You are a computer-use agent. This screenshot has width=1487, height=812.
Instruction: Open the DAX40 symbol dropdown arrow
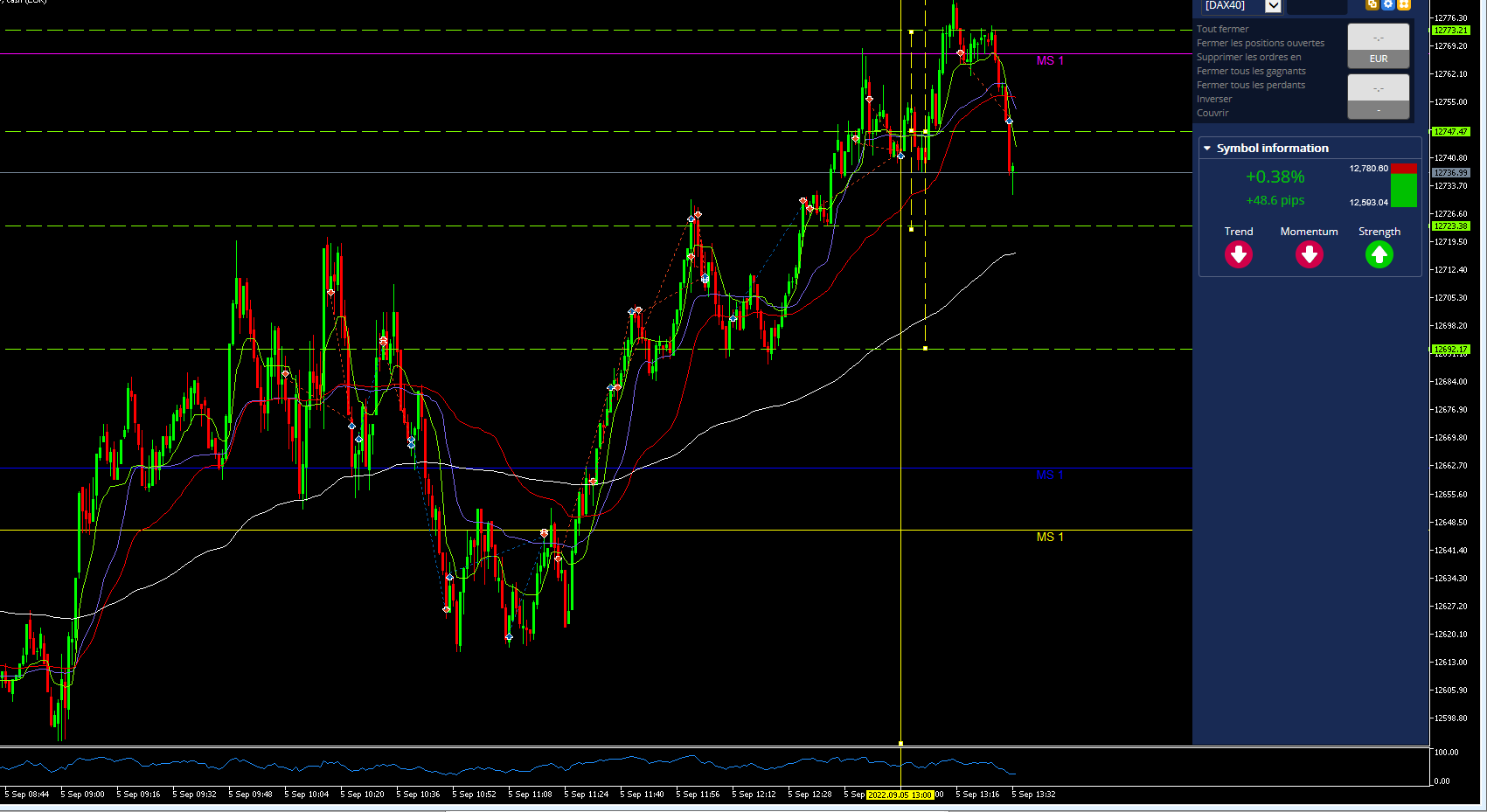(x=1273, y=6)
